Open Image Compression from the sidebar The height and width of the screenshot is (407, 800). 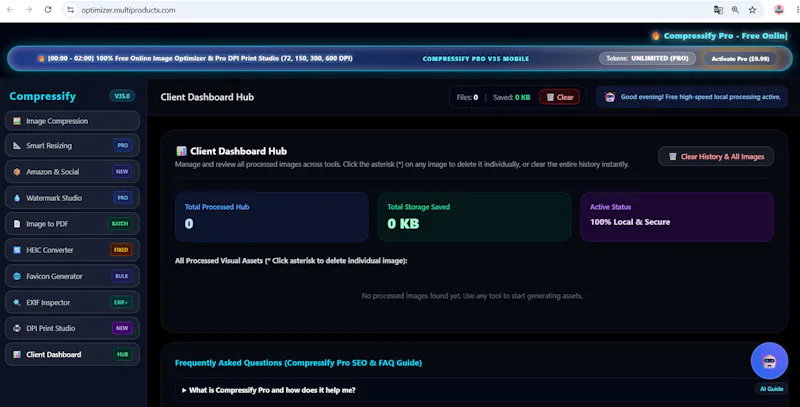pyautogui.click(x=72, y=121)
